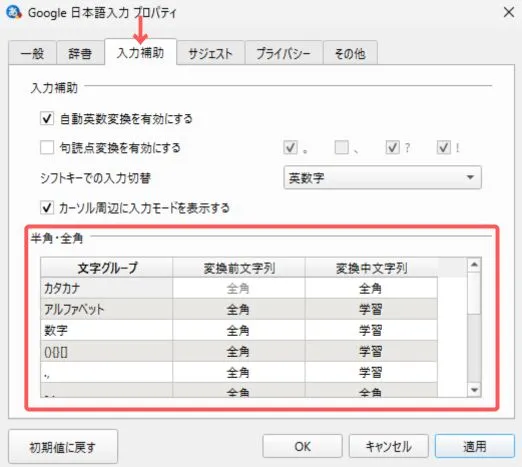
Task: Toggle the 、 punctuation checkbox
Action: point(342,147)
